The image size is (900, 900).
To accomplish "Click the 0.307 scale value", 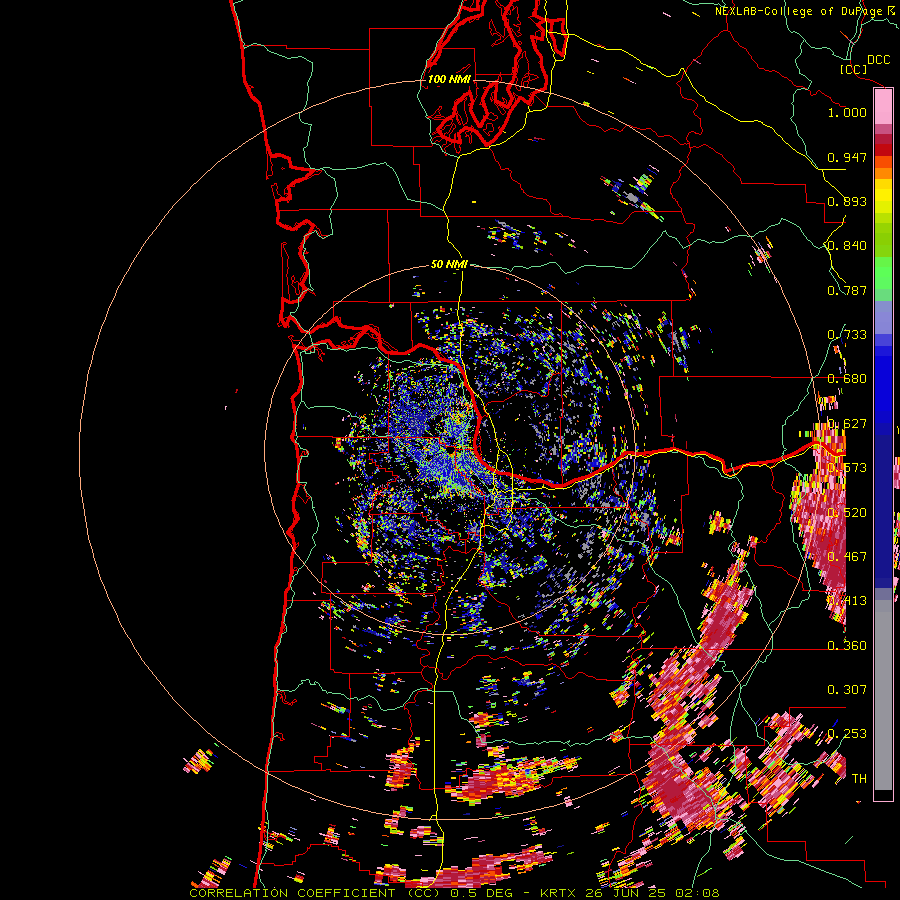I will (x=847, y=690).
